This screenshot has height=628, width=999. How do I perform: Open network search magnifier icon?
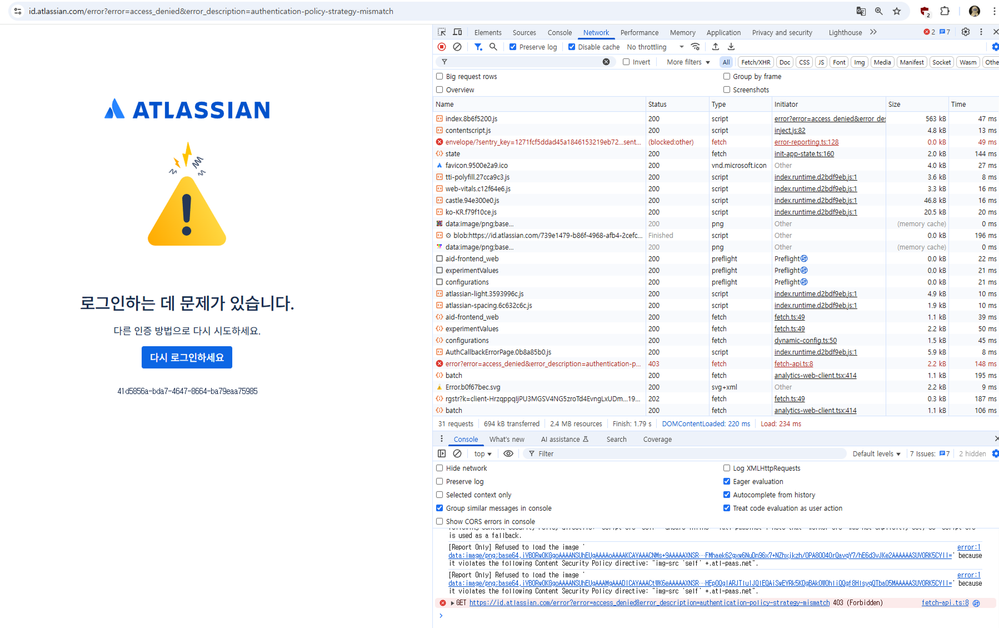[x=493, y=46]
